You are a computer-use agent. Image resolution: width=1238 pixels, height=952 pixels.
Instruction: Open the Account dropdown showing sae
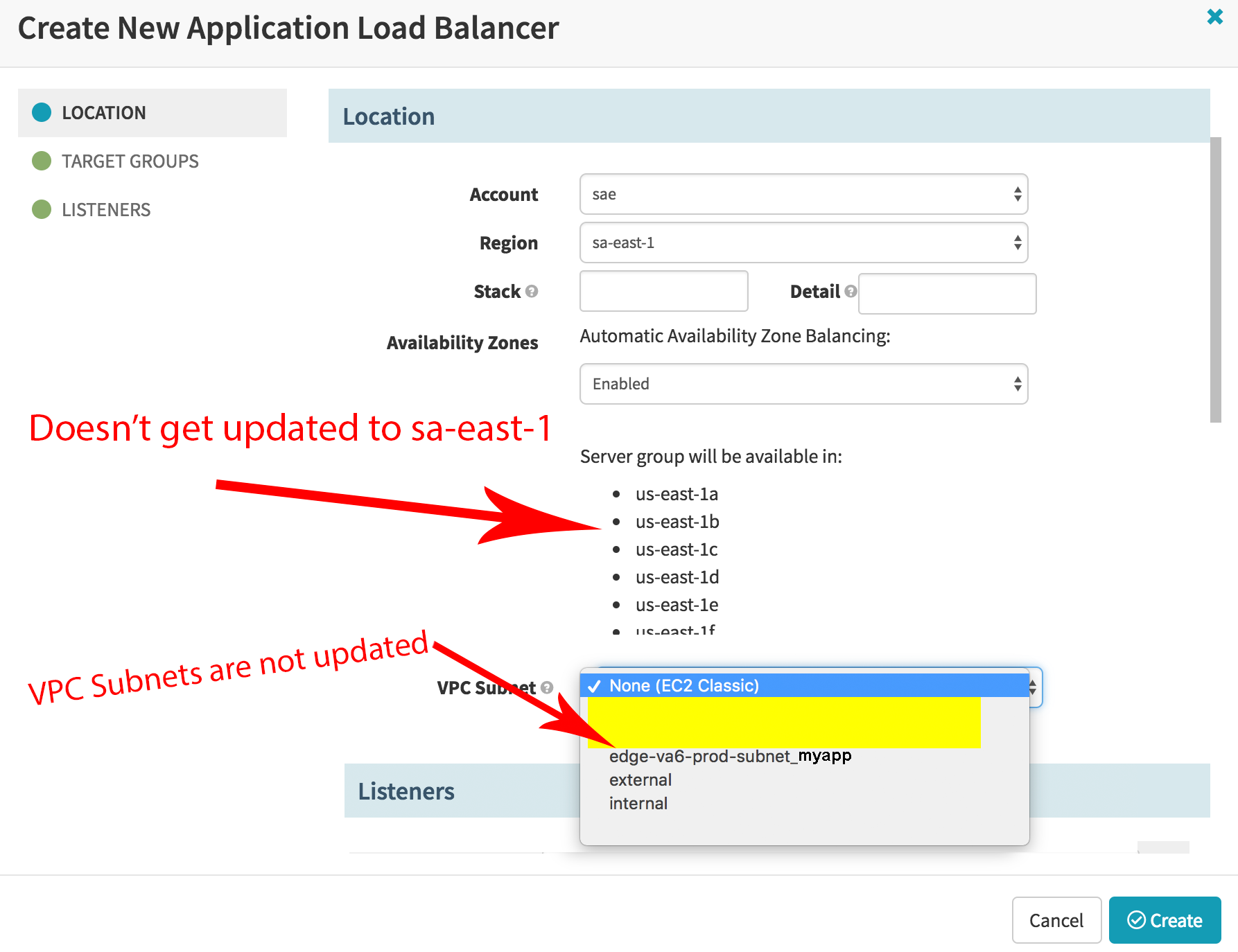coord(803,195)
